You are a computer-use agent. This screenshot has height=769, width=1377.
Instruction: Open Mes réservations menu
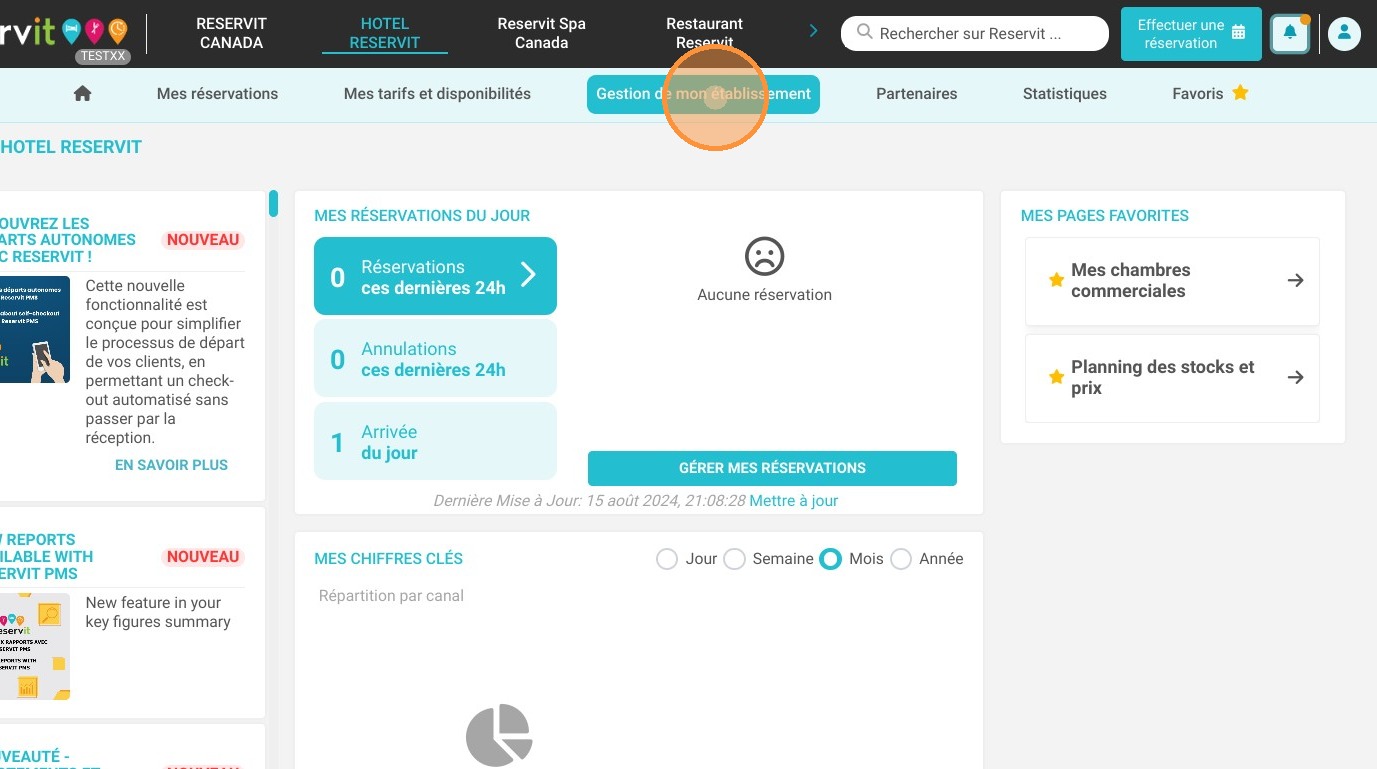(x=217, y=94)
